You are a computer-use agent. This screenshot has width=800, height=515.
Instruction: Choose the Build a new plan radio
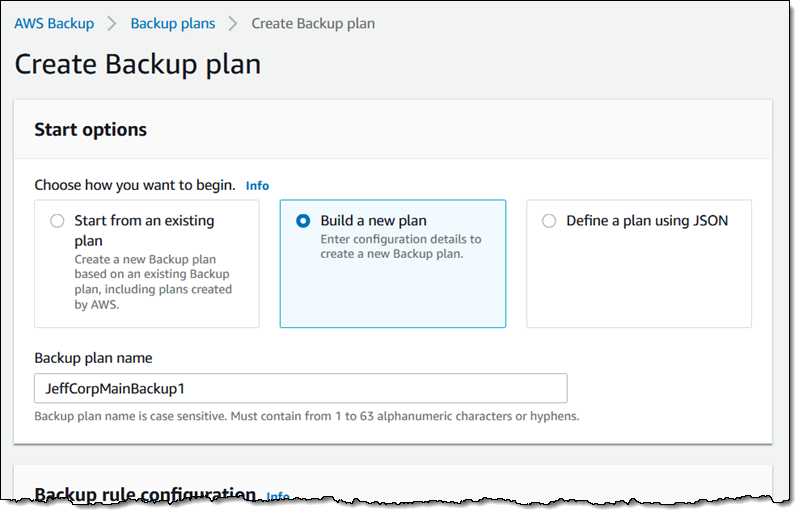pyautogui.click(x=303, y=221)
